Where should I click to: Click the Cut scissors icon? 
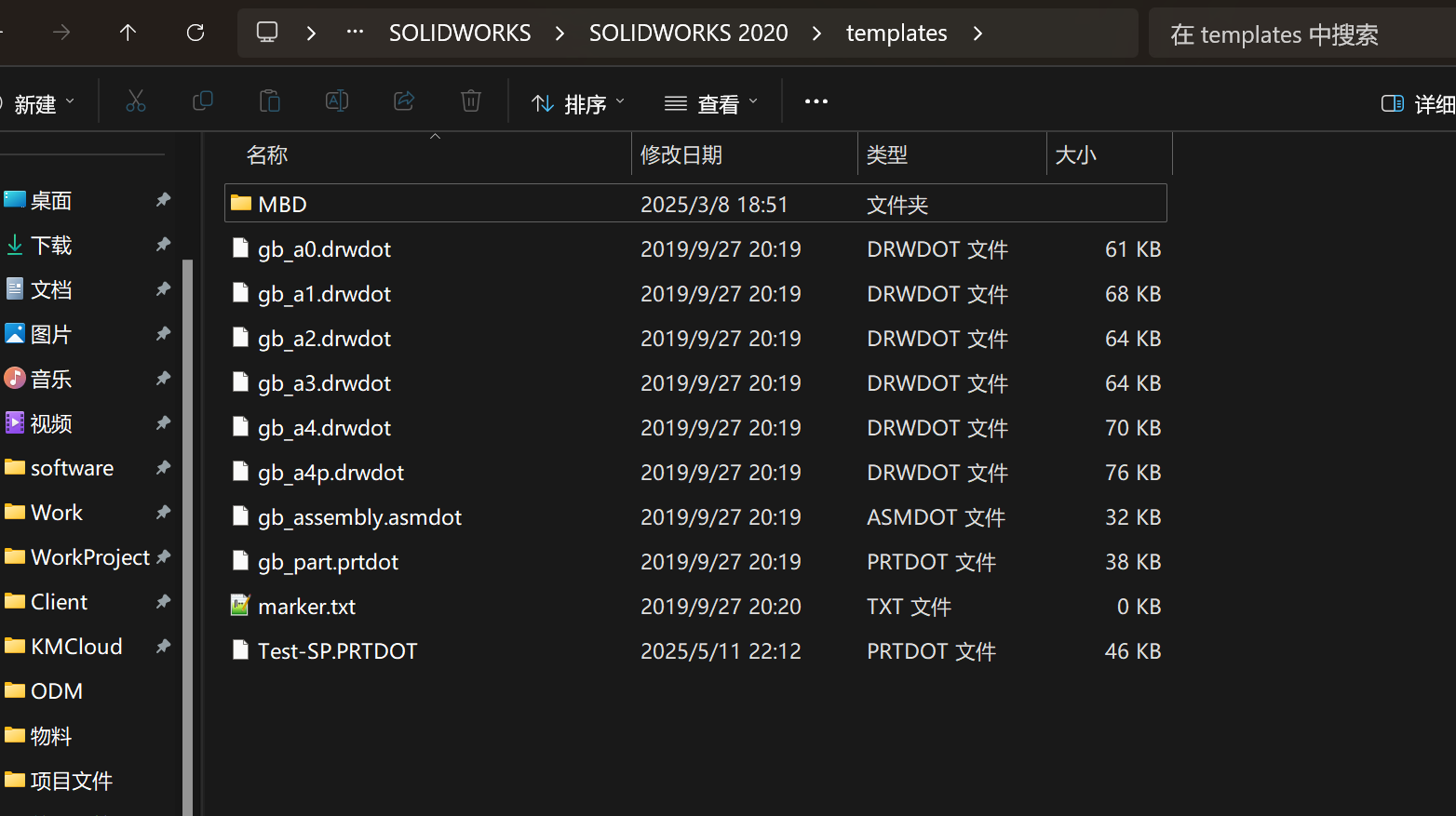[136, 101]
